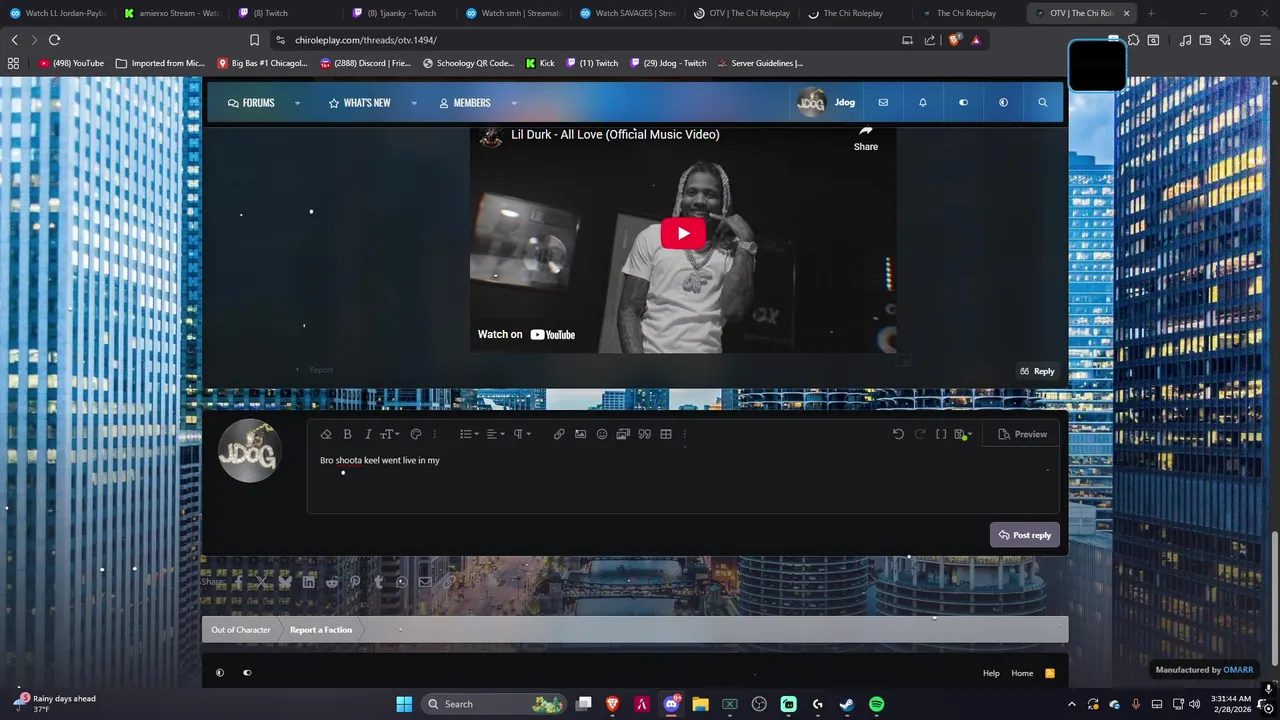1280x720 pixels.
Task: Open the video title link All Love
Action: [x=615, y=134]
